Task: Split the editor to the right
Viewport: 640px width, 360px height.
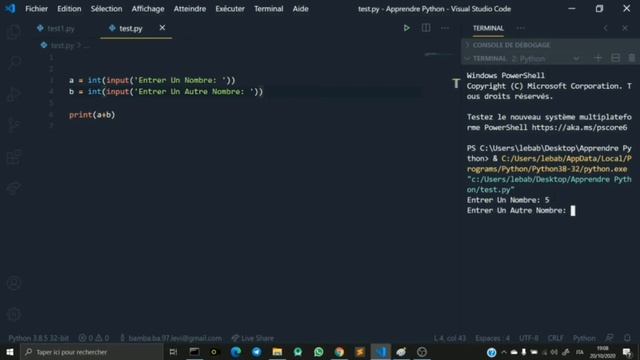Action: click(426, 28)
